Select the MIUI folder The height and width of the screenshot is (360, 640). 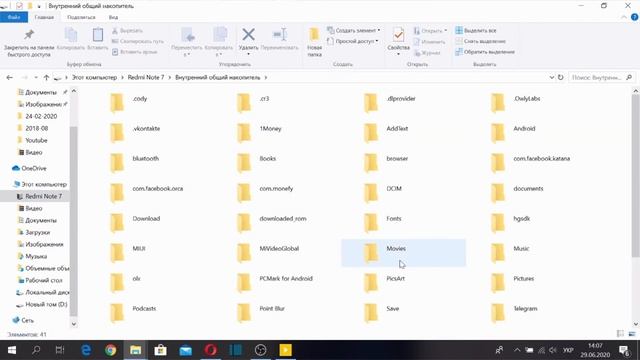click(128, 253)
